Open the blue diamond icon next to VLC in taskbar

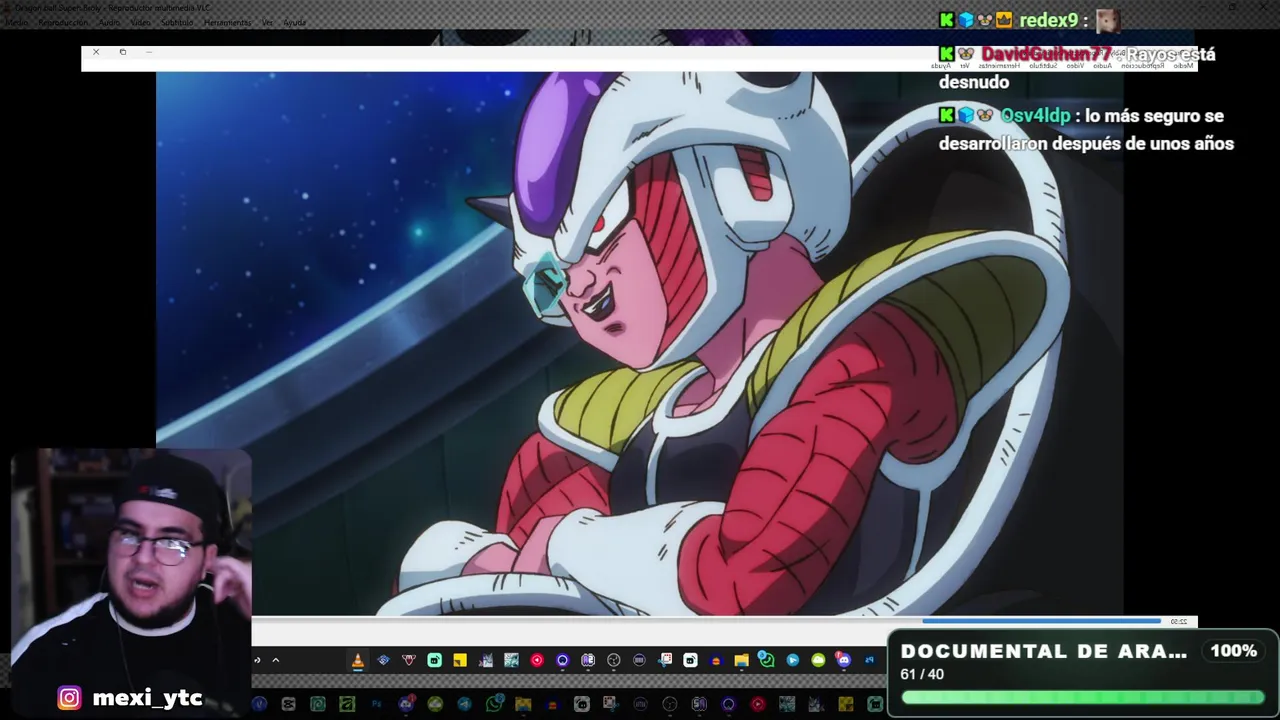click(x=382, y=660)
